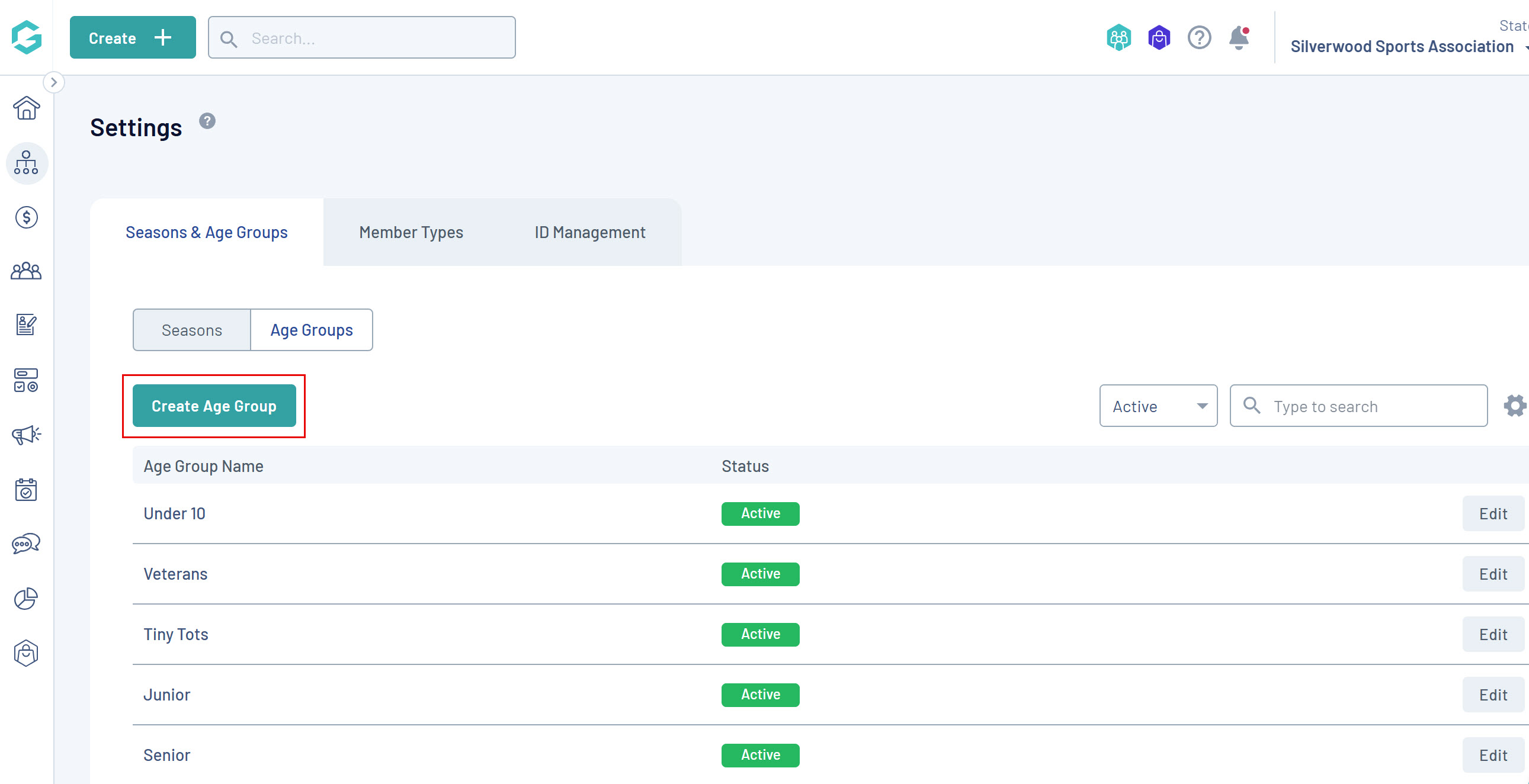Open the calendar events sidebar icon
The height and width of the screenshot is (784, 1529).
click(26, 490)
